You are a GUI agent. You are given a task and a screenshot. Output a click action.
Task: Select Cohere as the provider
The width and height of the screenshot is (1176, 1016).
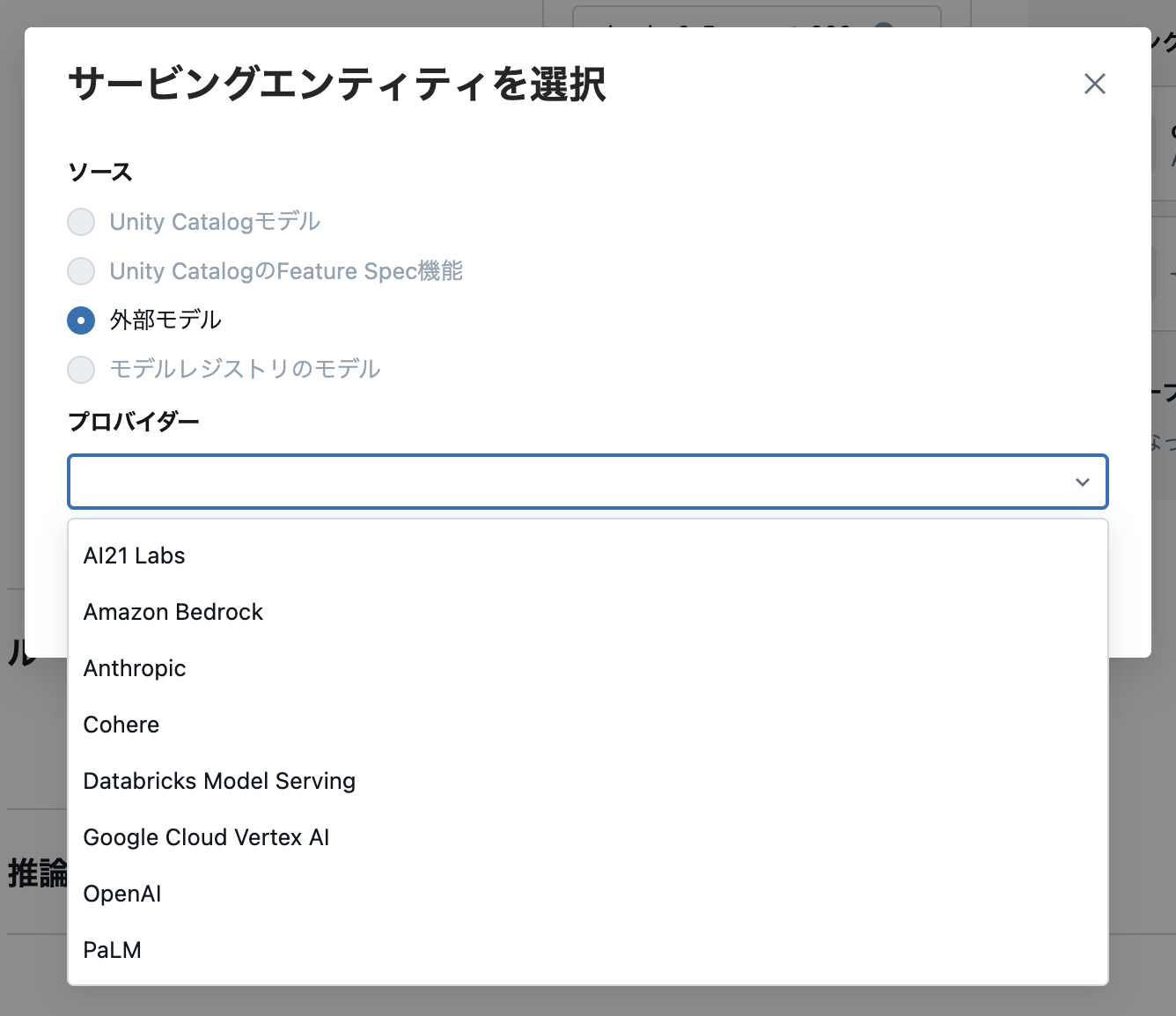click(x=587, y=725)
